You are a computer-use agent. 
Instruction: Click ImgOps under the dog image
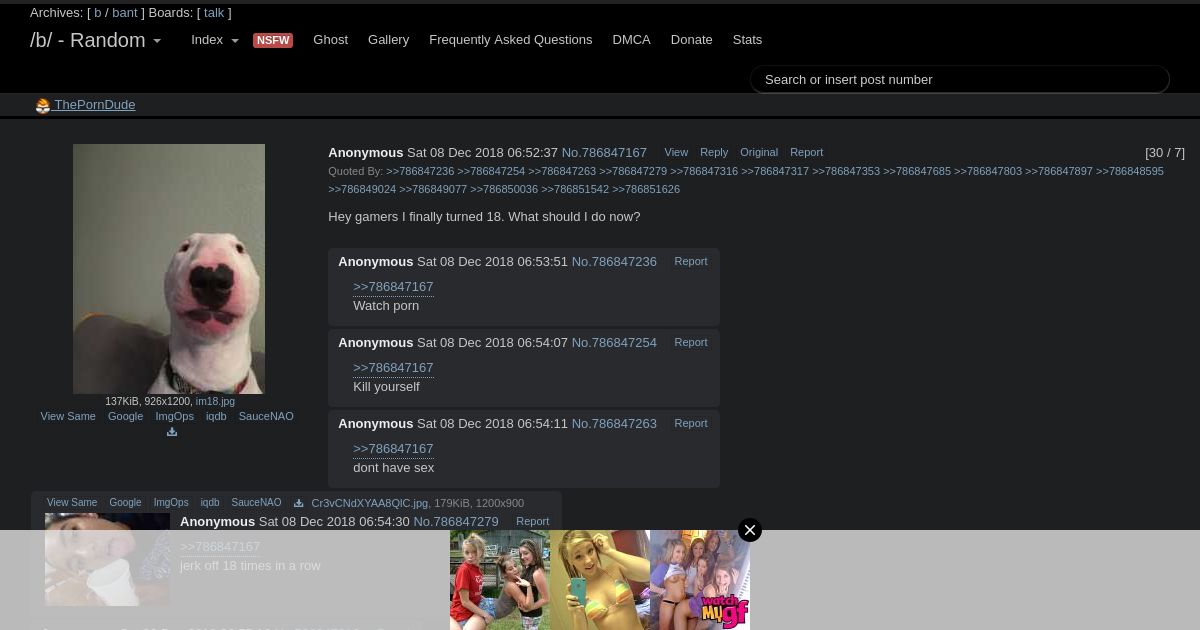click(x=174, y=416)
